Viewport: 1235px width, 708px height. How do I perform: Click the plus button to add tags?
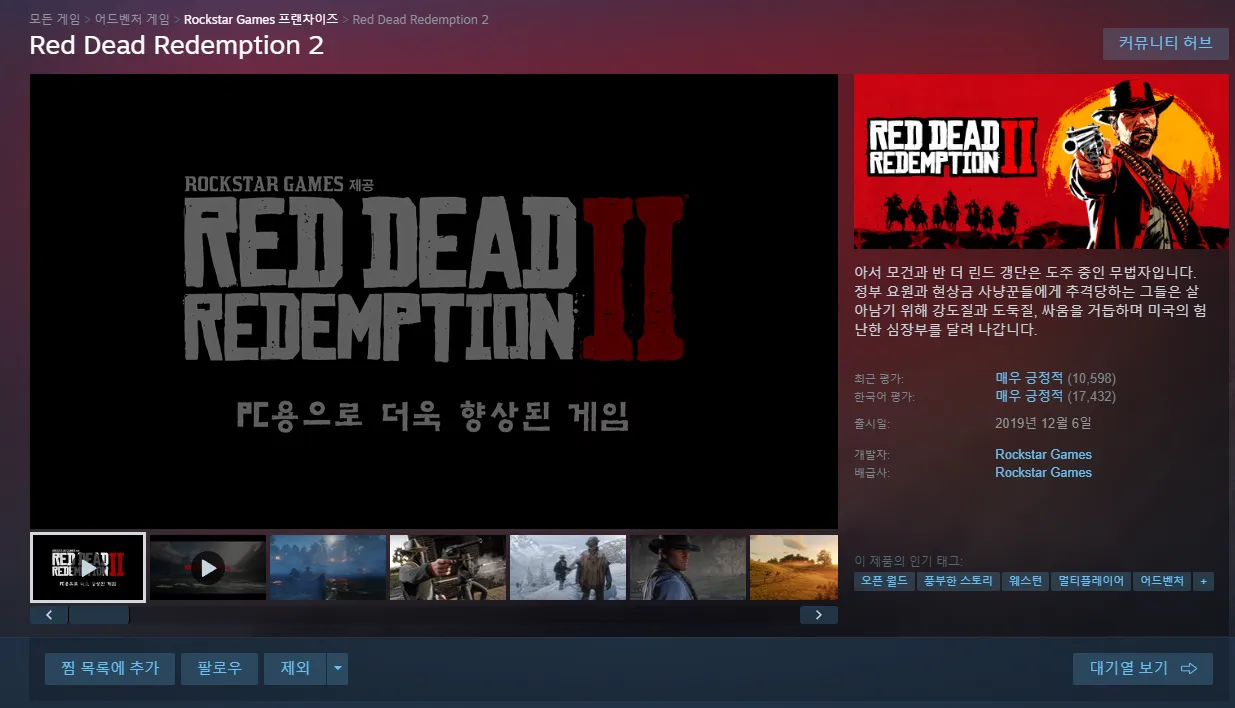[1204, 581]
